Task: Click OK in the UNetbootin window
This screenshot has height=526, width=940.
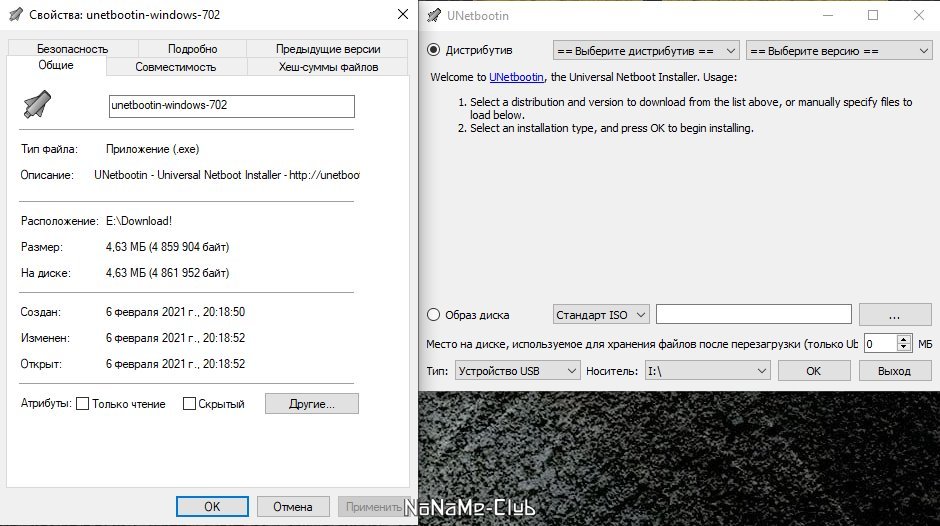Action: [x=814, y=371]
